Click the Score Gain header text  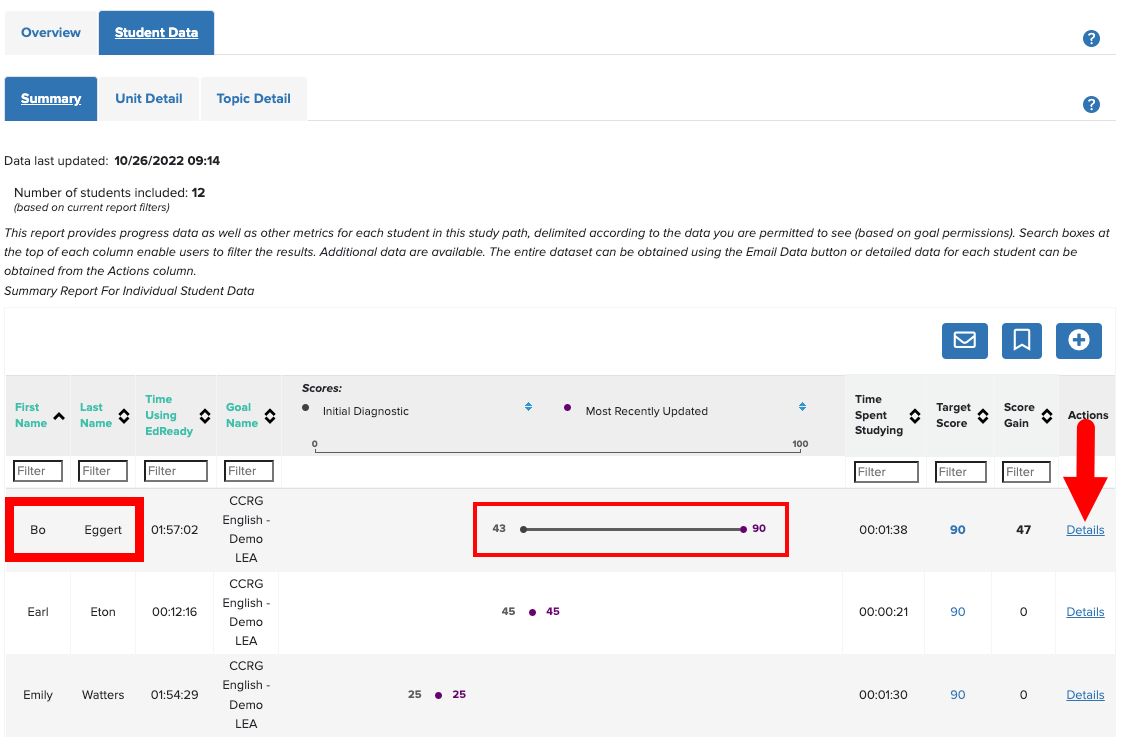pos(1019,415)
